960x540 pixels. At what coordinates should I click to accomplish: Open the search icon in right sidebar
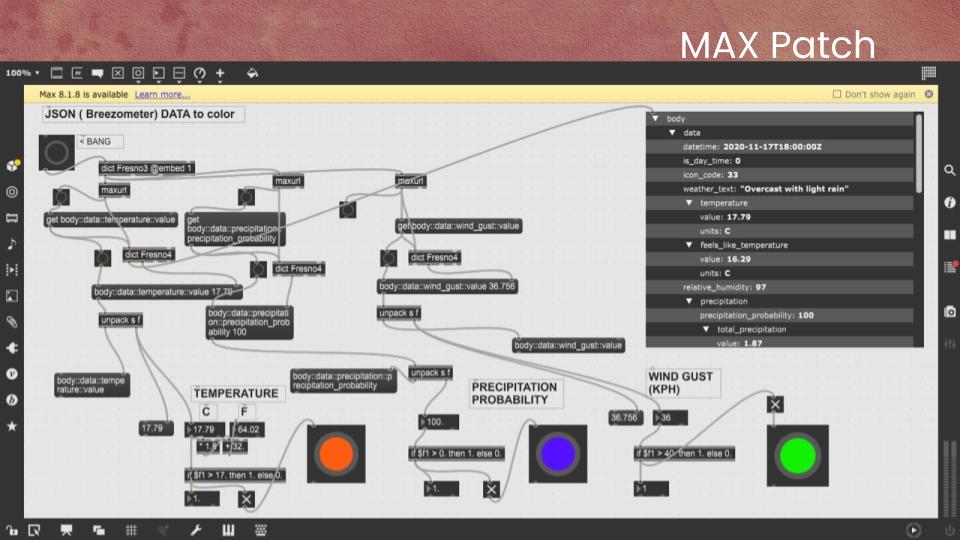click(x=949, y=170)
